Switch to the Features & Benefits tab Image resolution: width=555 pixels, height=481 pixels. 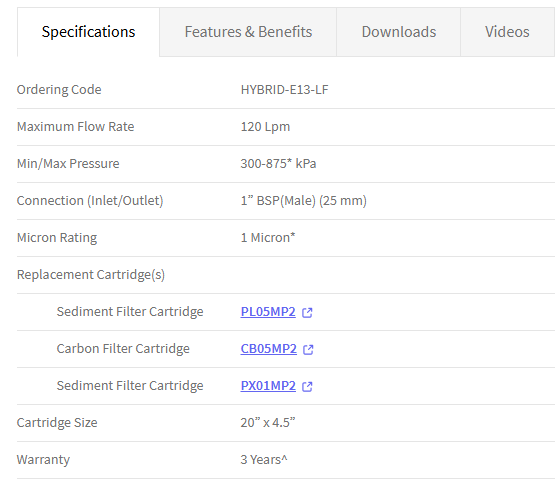pyautogui.click(x=248, y=32)
